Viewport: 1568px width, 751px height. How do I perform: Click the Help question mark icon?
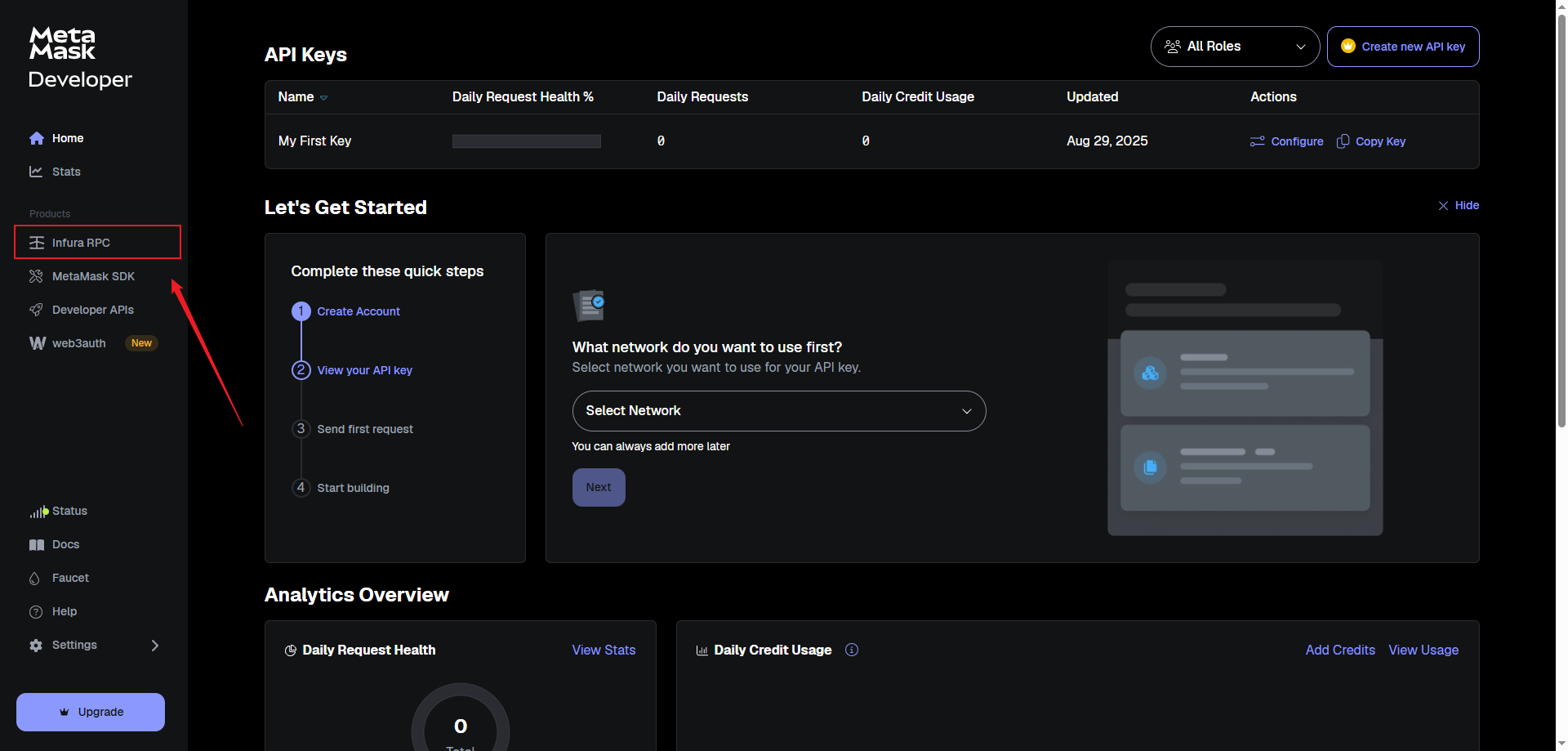point(36,612)
